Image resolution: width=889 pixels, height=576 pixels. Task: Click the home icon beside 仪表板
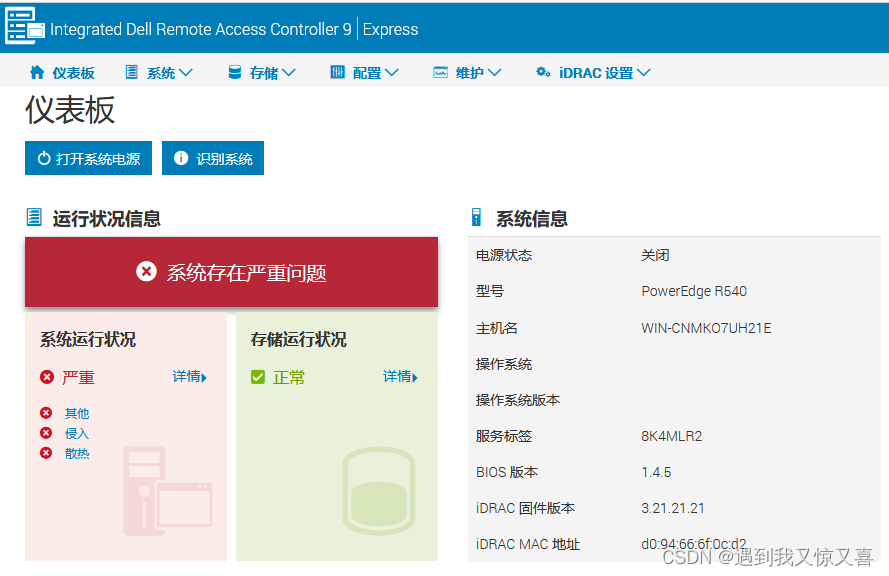37,72
